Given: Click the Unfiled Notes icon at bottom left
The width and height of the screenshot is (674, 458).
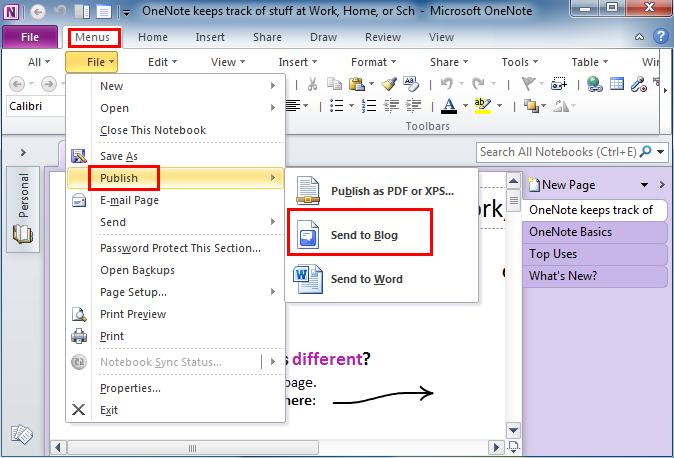Looking at the screenshot, I should pyautogui.click(x=21, y=434).
